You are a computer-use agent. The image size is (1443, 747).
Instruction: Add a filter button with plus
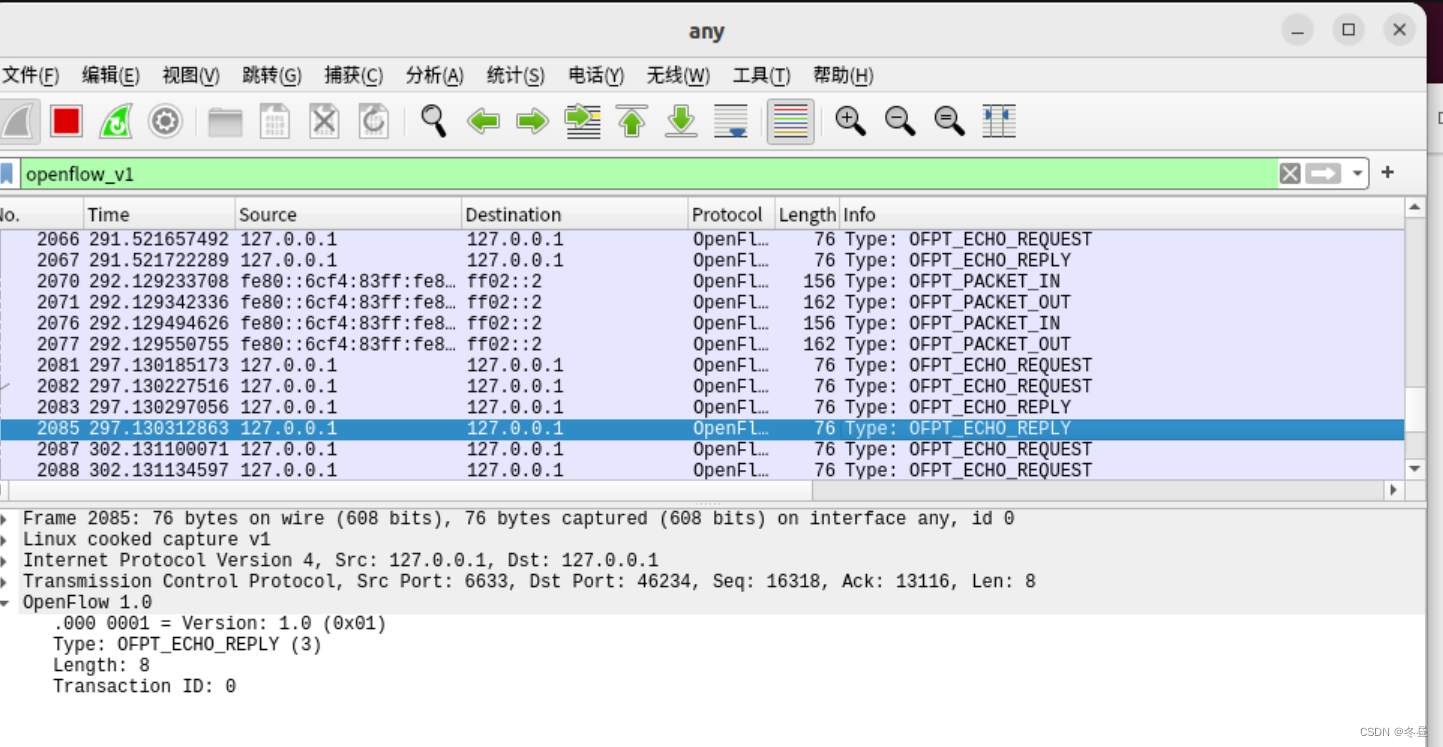pyautogui.click(x=1388, y=173)
